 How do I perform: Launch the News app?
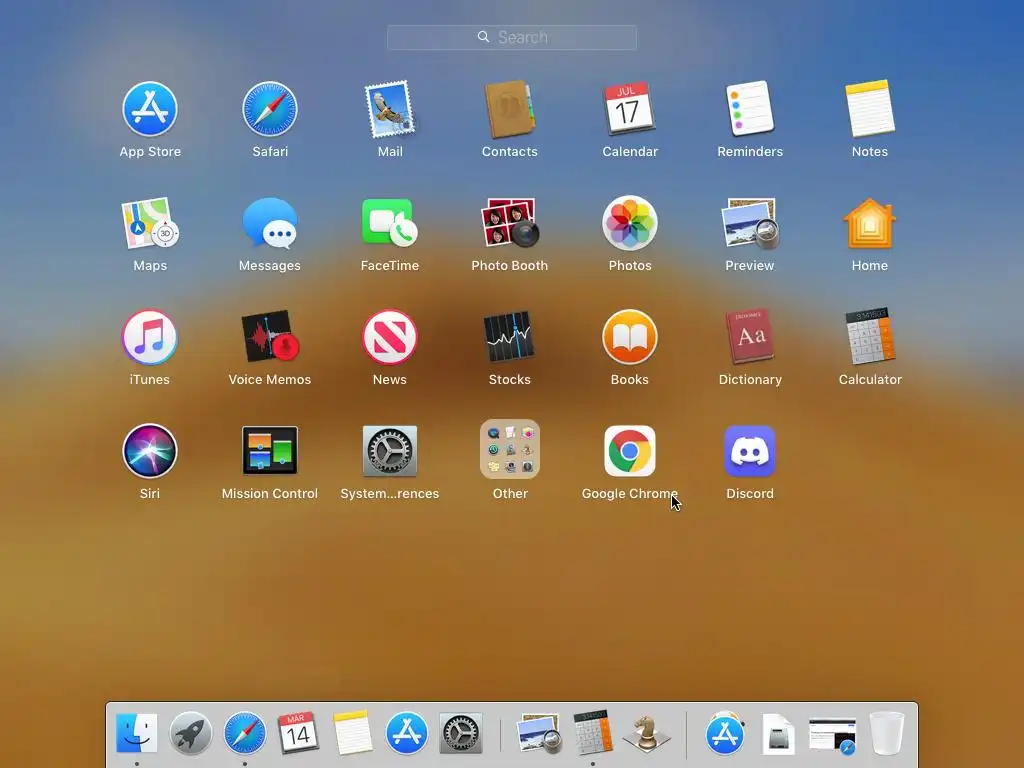(390, 337)
